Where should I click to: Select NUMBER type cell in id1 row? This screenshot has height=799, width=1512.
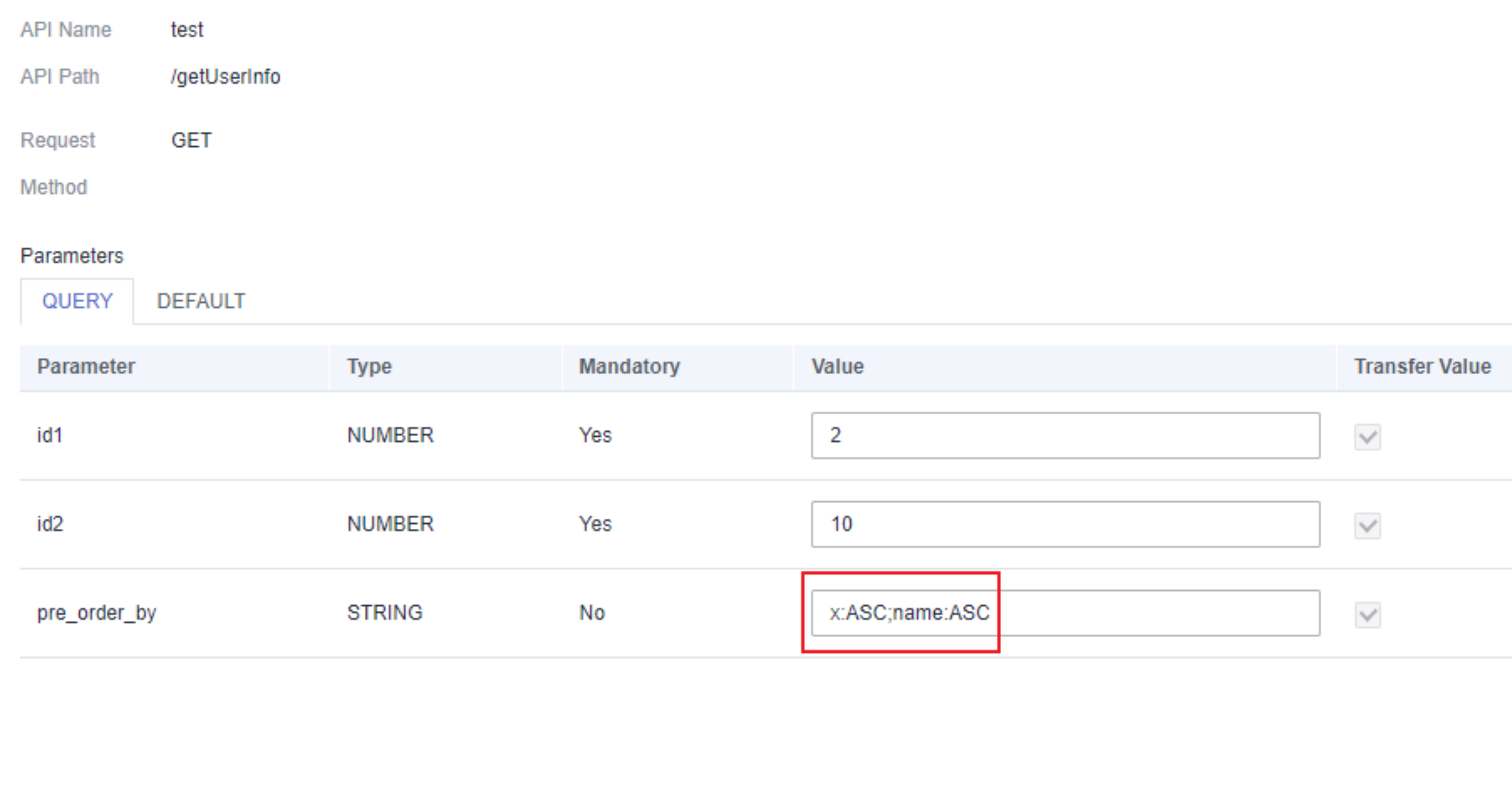pos(390,435)
